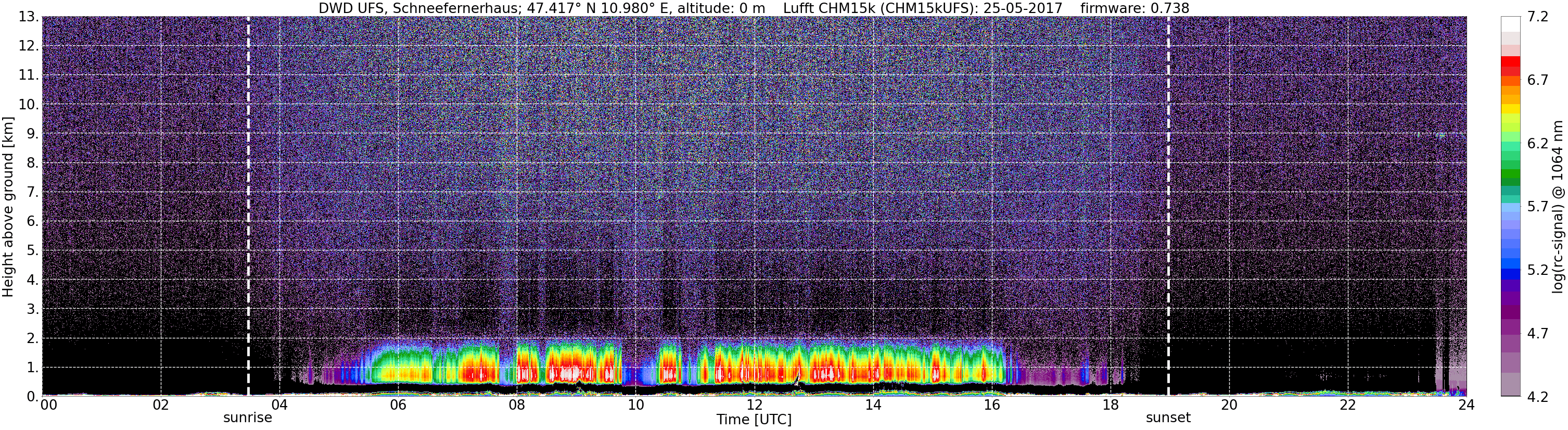The height and width of the screenshot is (430, 1568).
Task: Click the x-axis tick label 04
Action: click(279, 405)
